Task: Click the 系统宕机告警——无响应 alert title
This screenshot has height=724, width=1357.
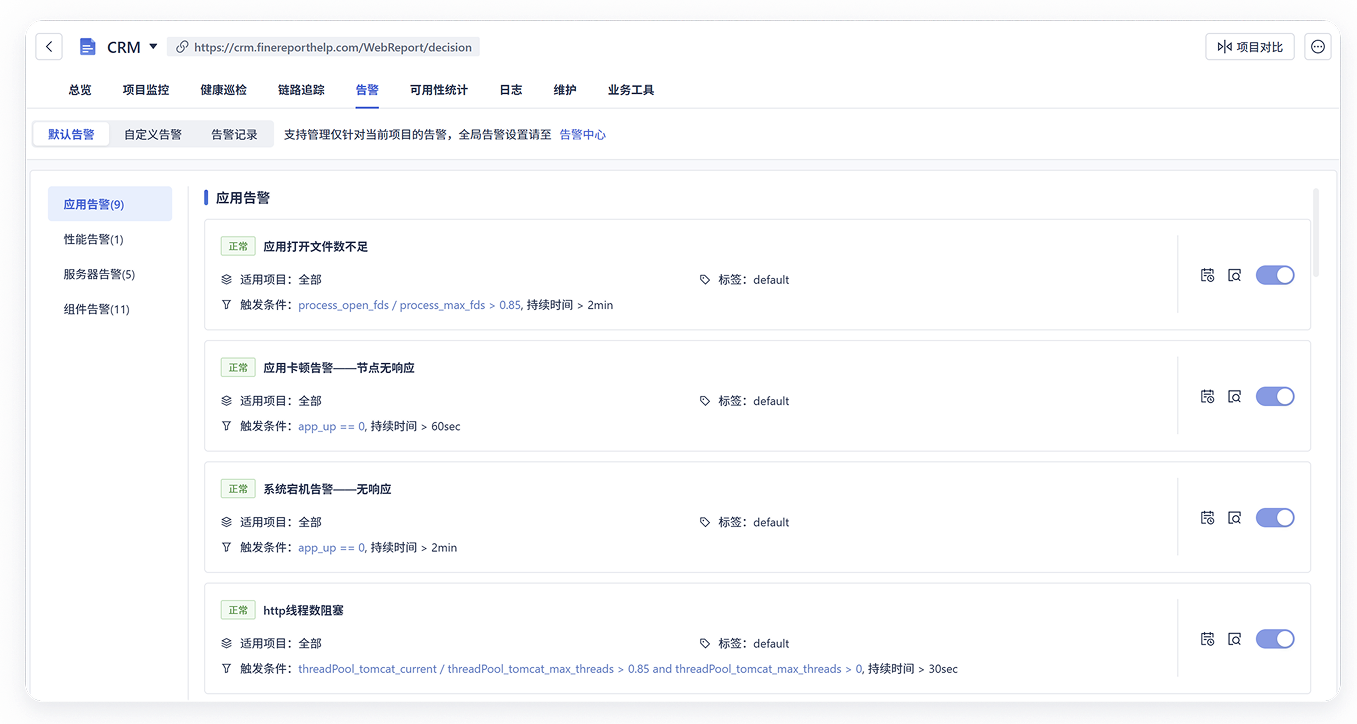Action: click(327, 489)
